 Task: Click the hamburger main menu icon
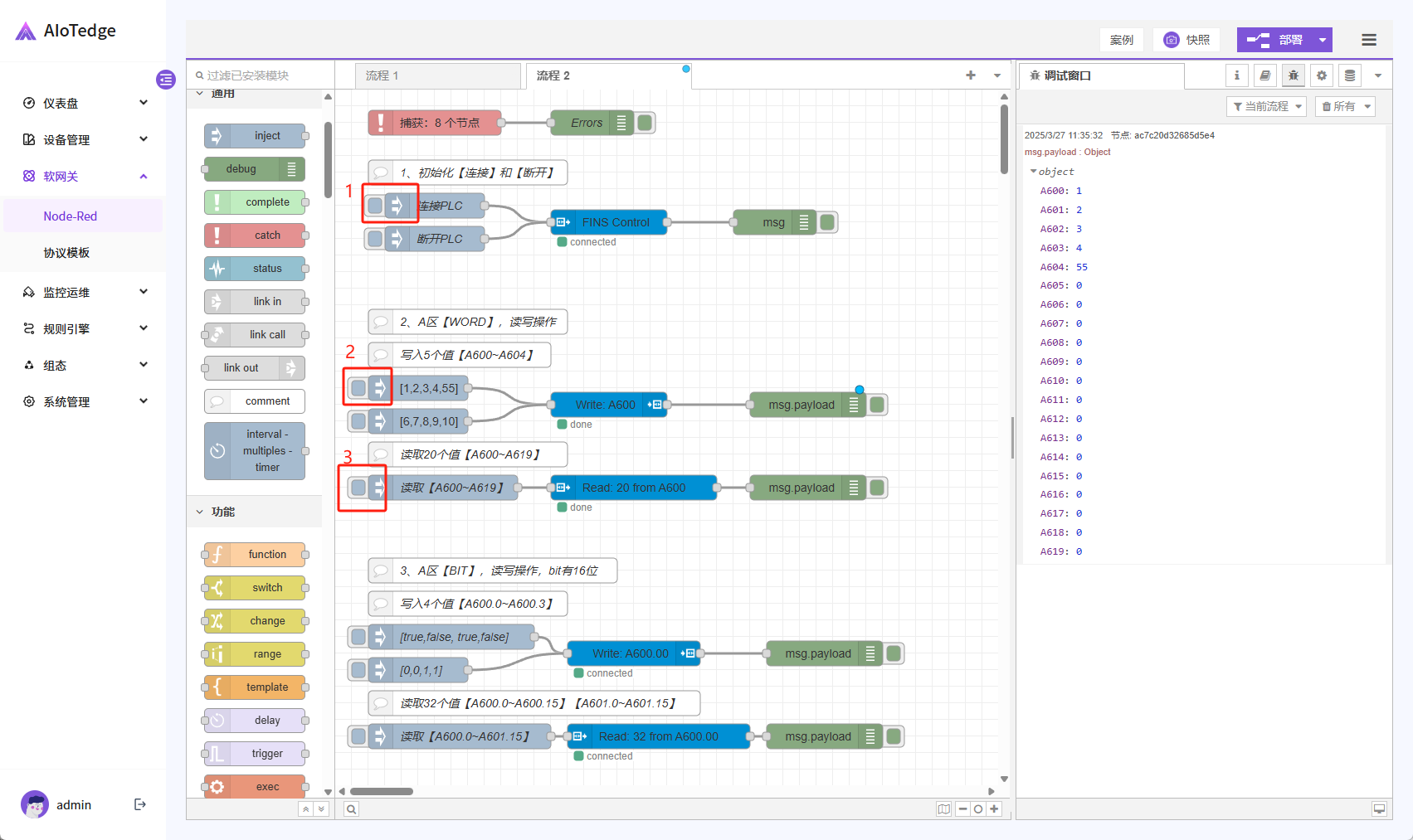[1369, 40]
